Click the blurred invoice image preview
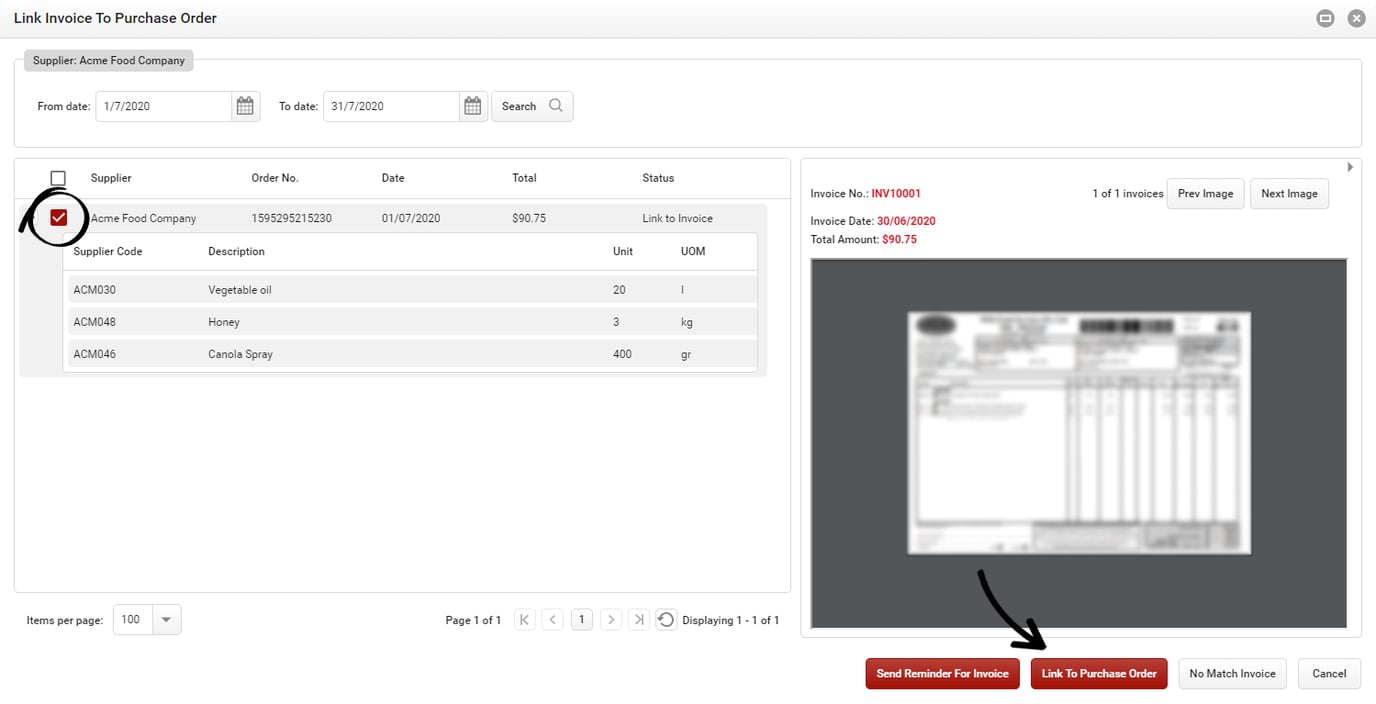This screenshot has height=704, width=1376. pos(1078,432)
